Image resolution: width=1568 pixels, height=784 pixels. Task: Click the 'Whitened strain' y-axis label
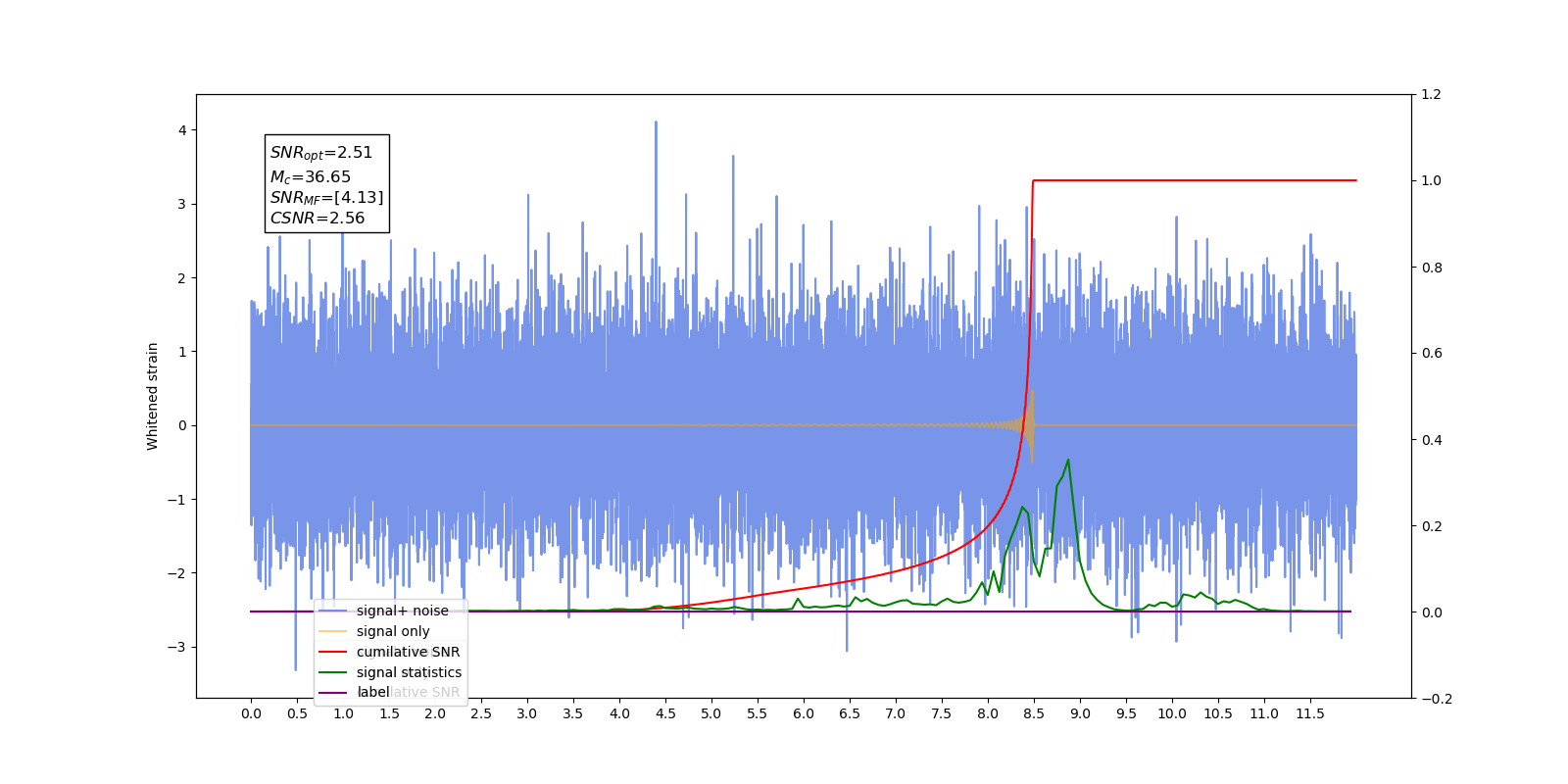(x=153, y=396)
